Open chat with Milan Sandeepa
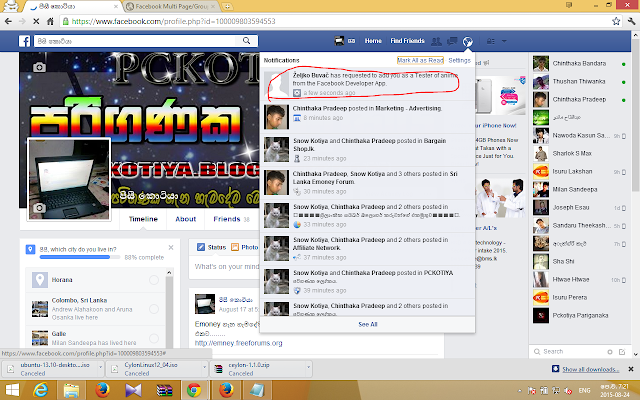Image resolution: width=640 pixels, height=400 pixels. [580, 189]
